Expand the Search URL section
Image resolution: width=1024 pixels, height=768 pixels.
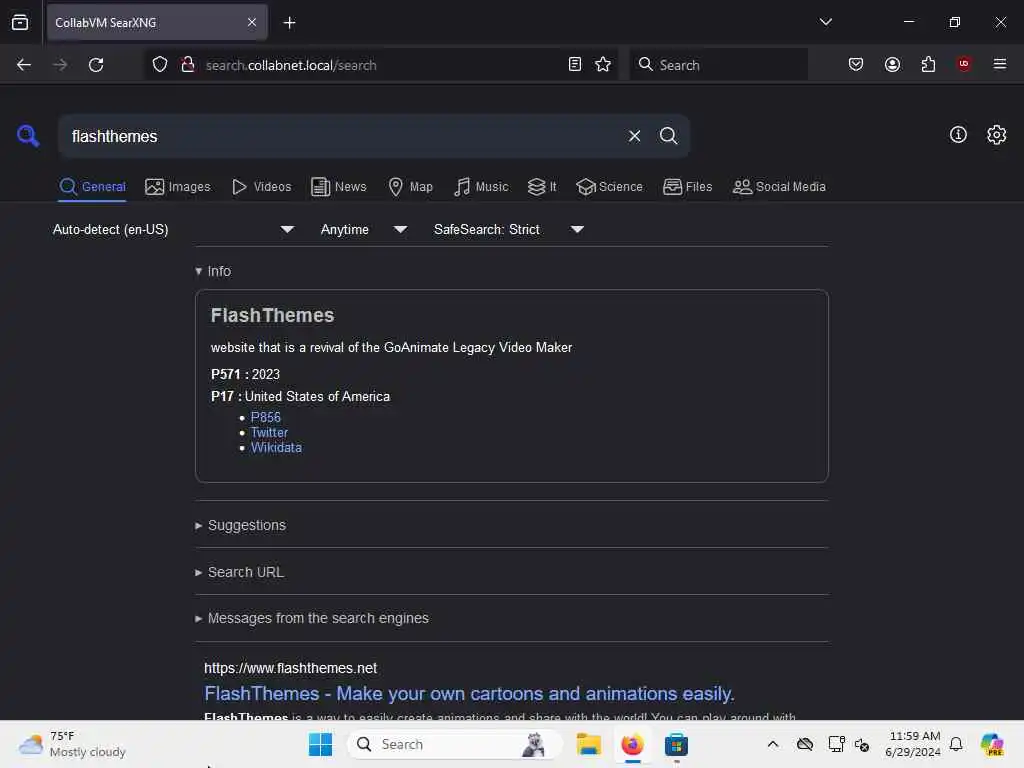coord(240,572)
